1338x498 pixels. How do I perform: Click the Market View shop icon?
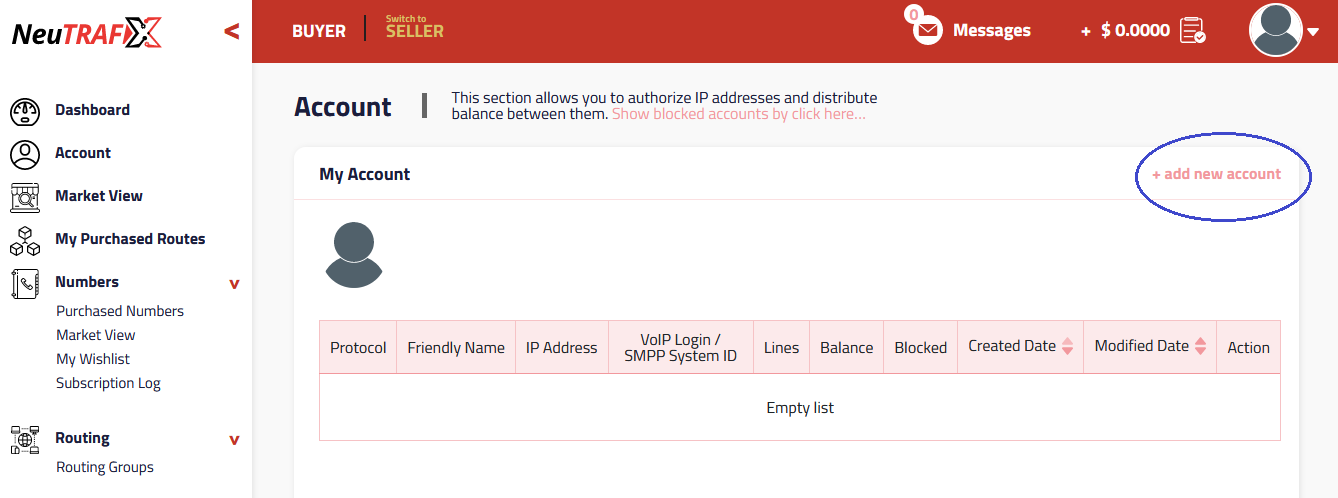click(x=25, y=197)
